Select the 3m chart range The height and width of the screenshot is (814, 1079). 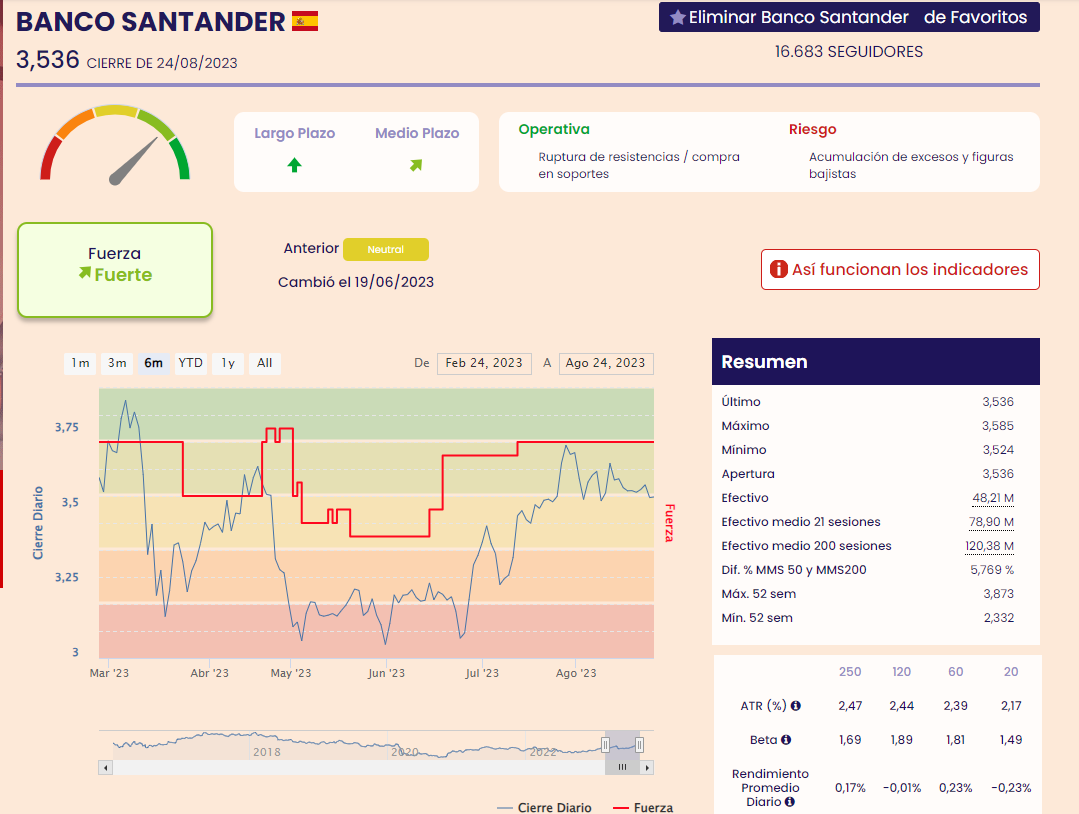coord(117,363)
